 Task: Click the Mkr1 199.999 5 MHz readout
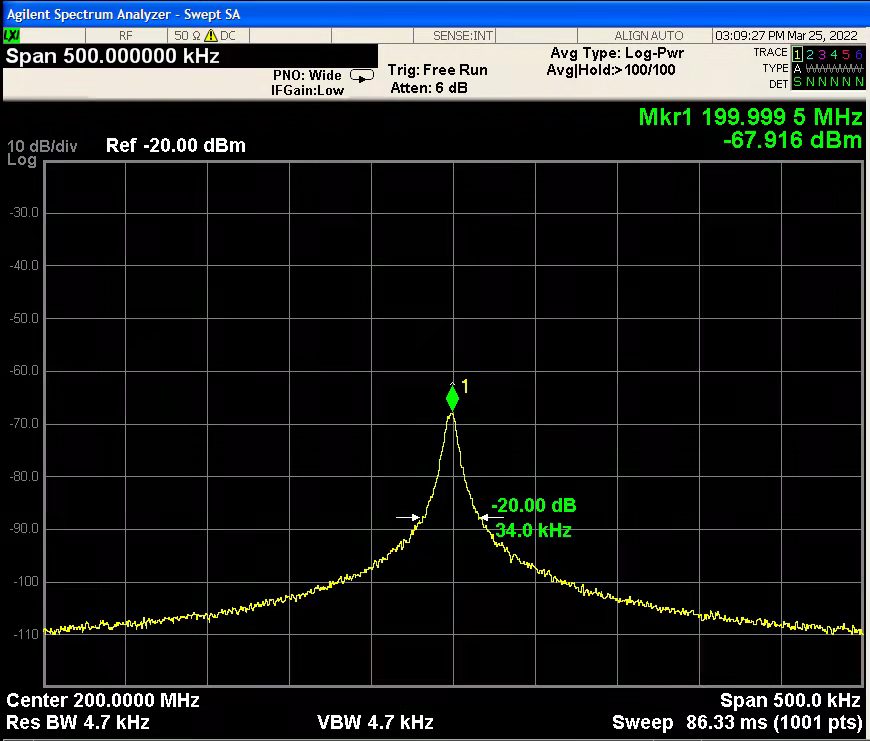pos(750,118)
